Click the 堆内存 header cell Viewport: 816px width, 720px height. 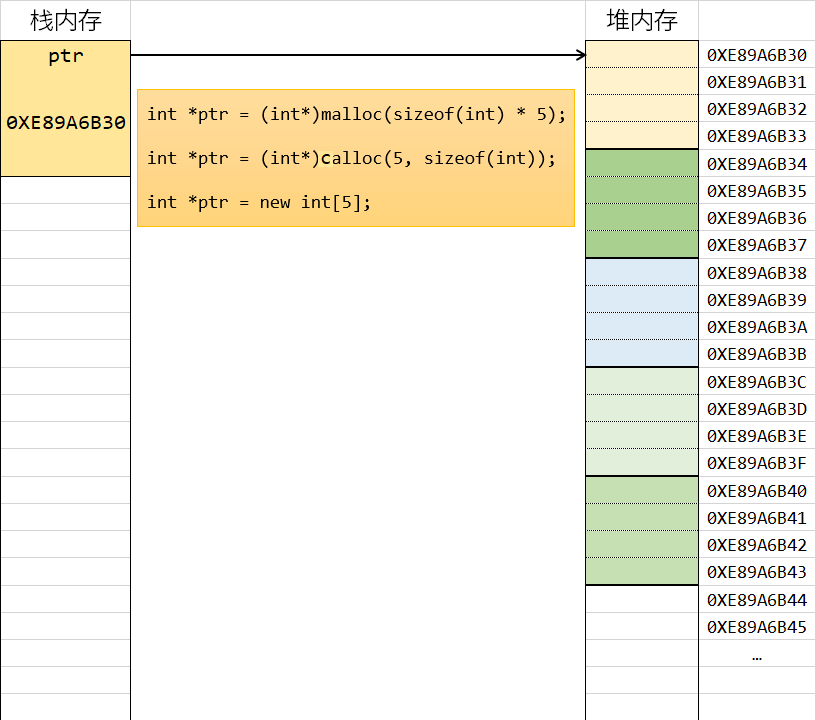[x=641, y=20]
